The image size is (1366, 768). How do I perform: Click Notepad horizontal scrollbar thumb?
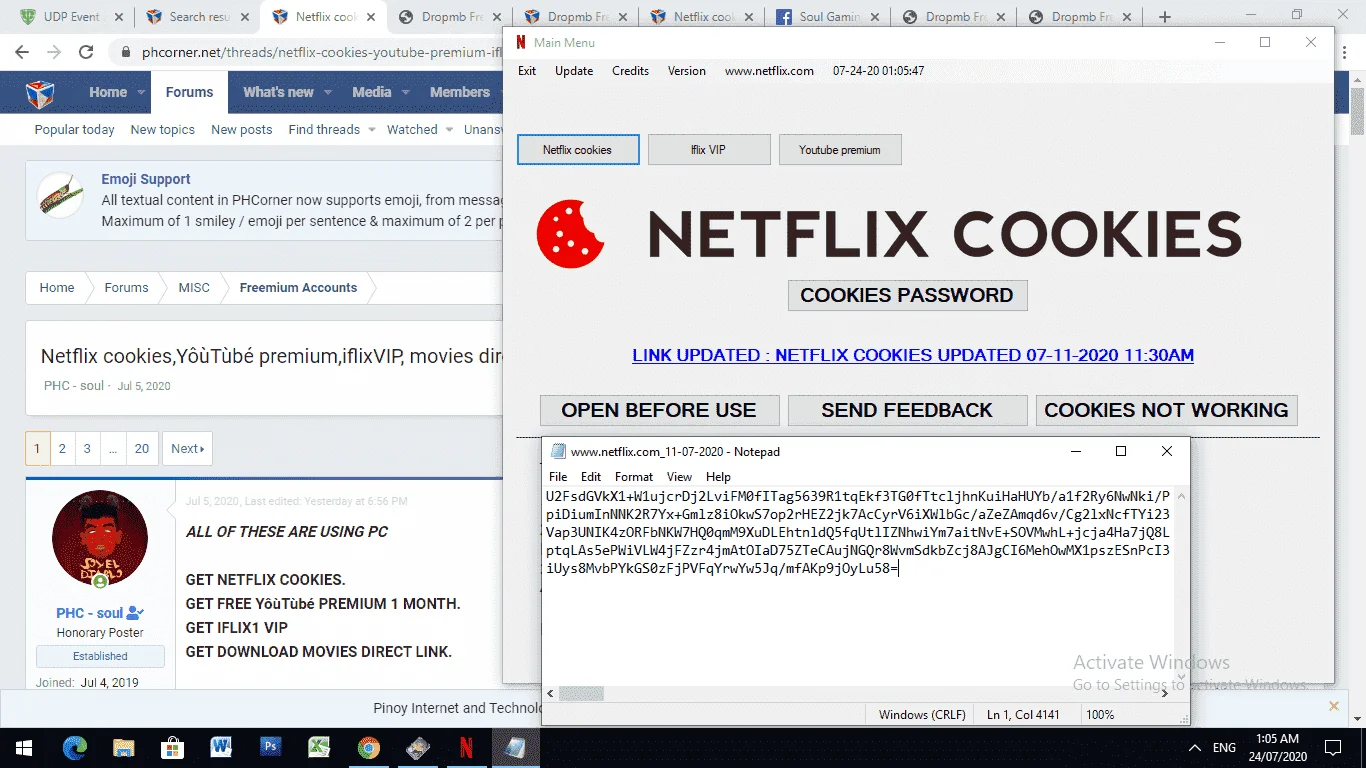coord(581,693)
